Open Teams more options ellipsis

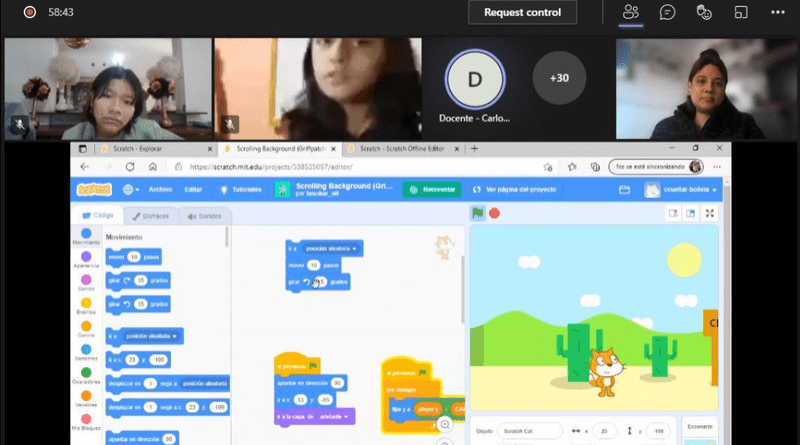777,13
